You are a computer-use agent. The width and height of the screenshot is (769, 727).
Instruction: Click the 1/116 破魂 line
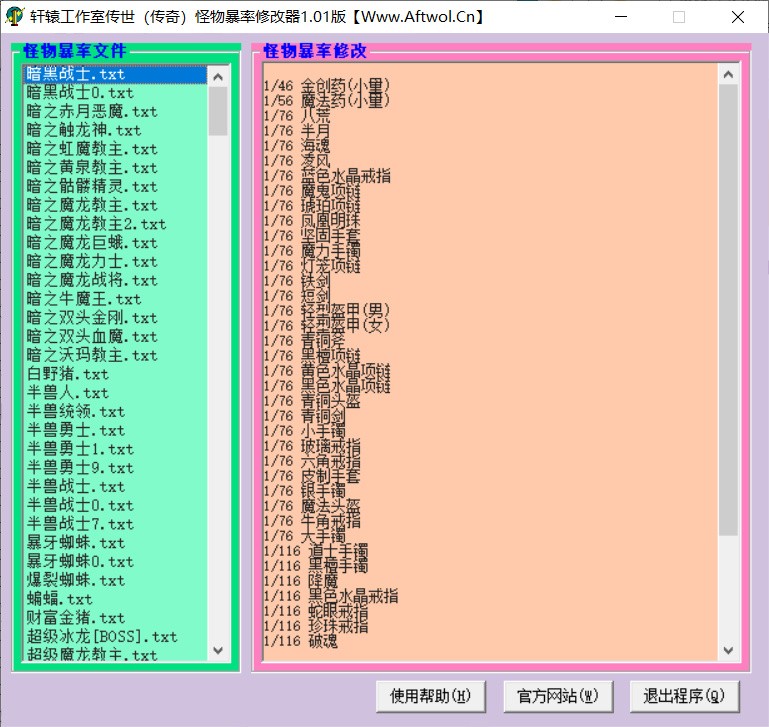pyautogui.click(x=301, y=642)
